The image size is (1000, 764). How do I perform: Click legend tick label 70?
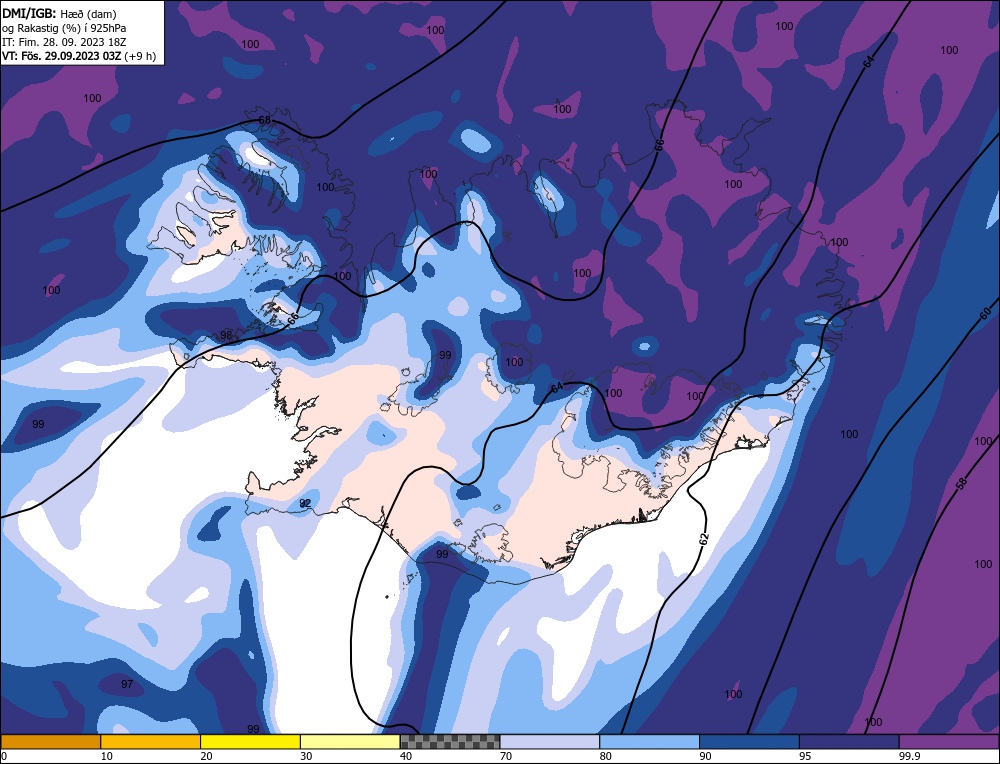pos(506,756)
